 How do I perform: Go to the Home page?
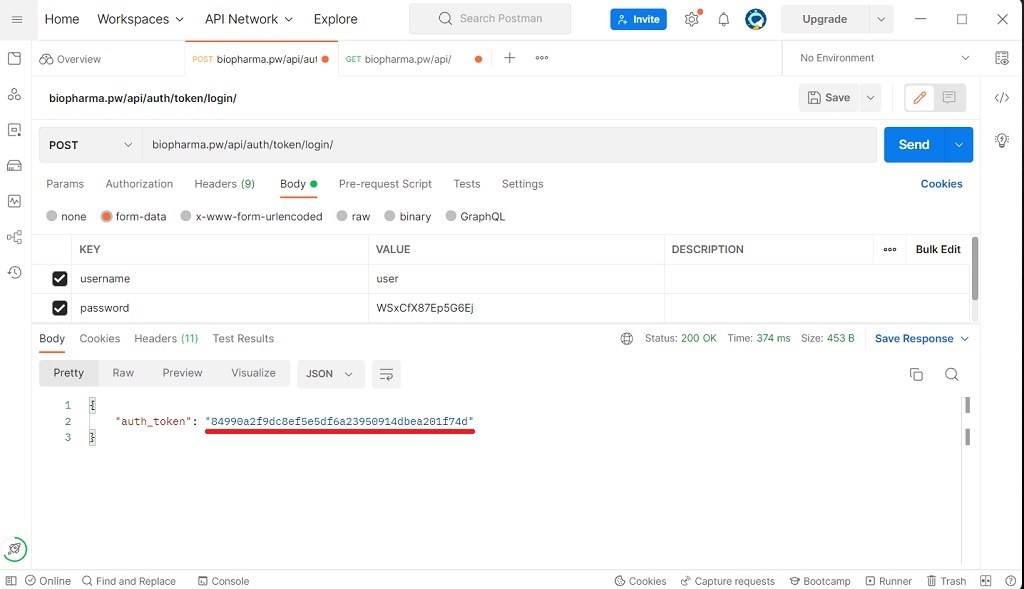click(62, 20)
